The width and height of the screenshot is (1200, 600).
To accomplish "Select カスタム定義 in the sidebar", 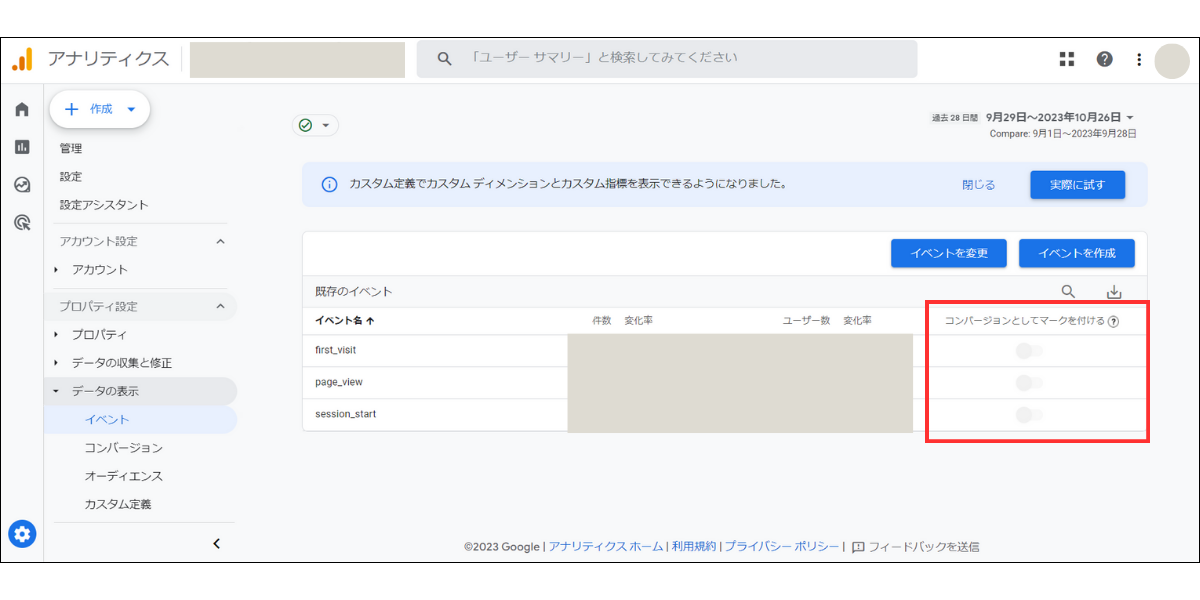I will point(118,505).
